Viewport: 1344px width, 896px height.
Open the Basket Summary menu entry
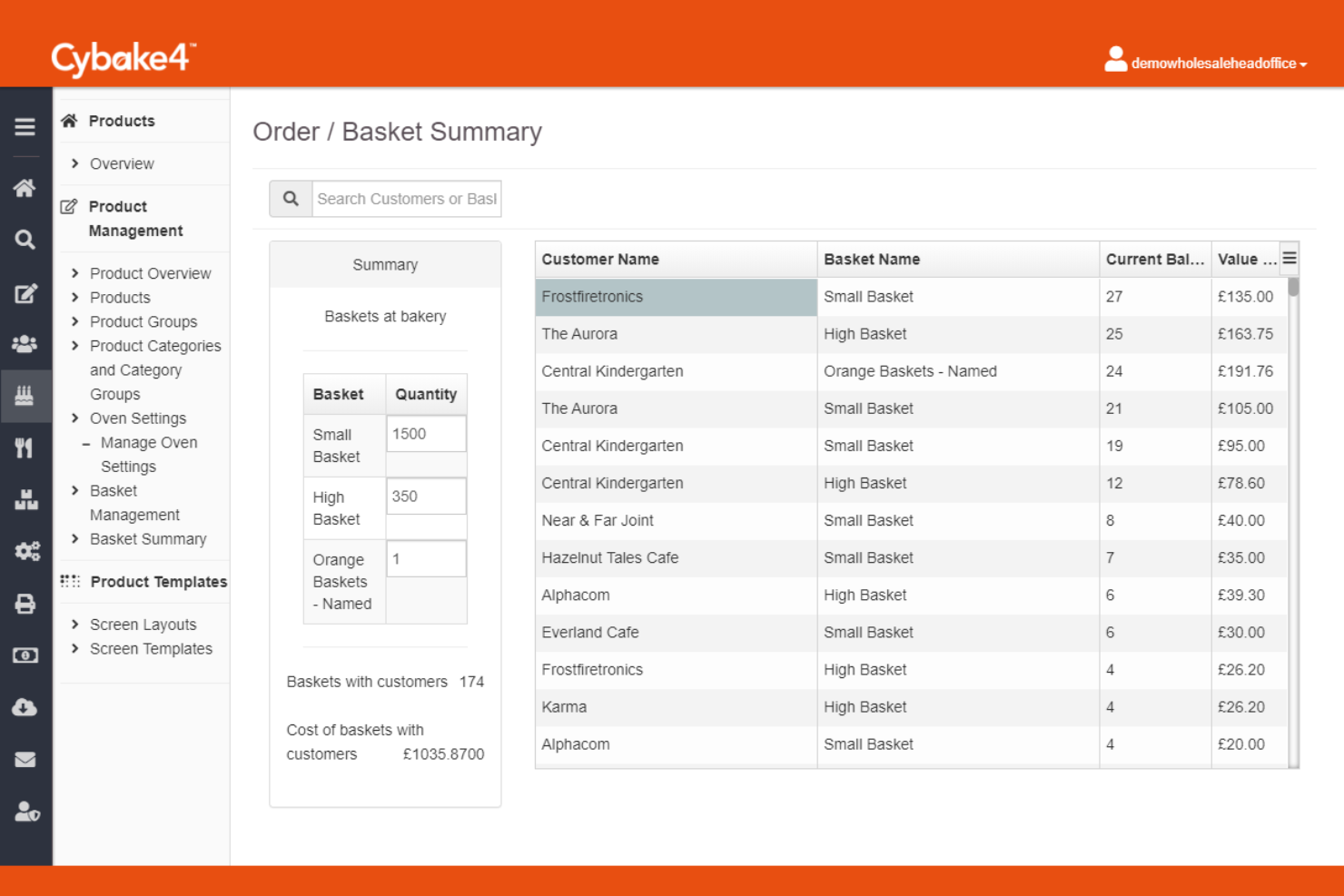(x=148, y=539)
